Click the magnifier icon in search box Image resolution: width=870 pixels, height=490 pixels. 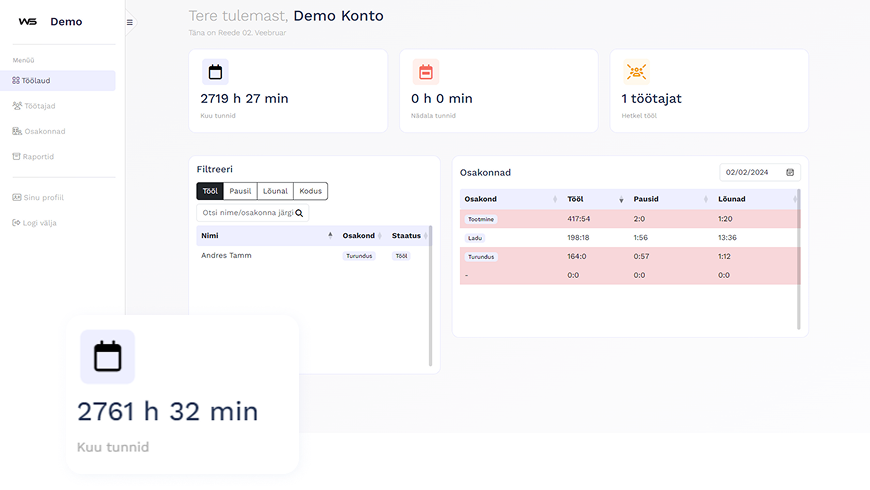(298, 213)
